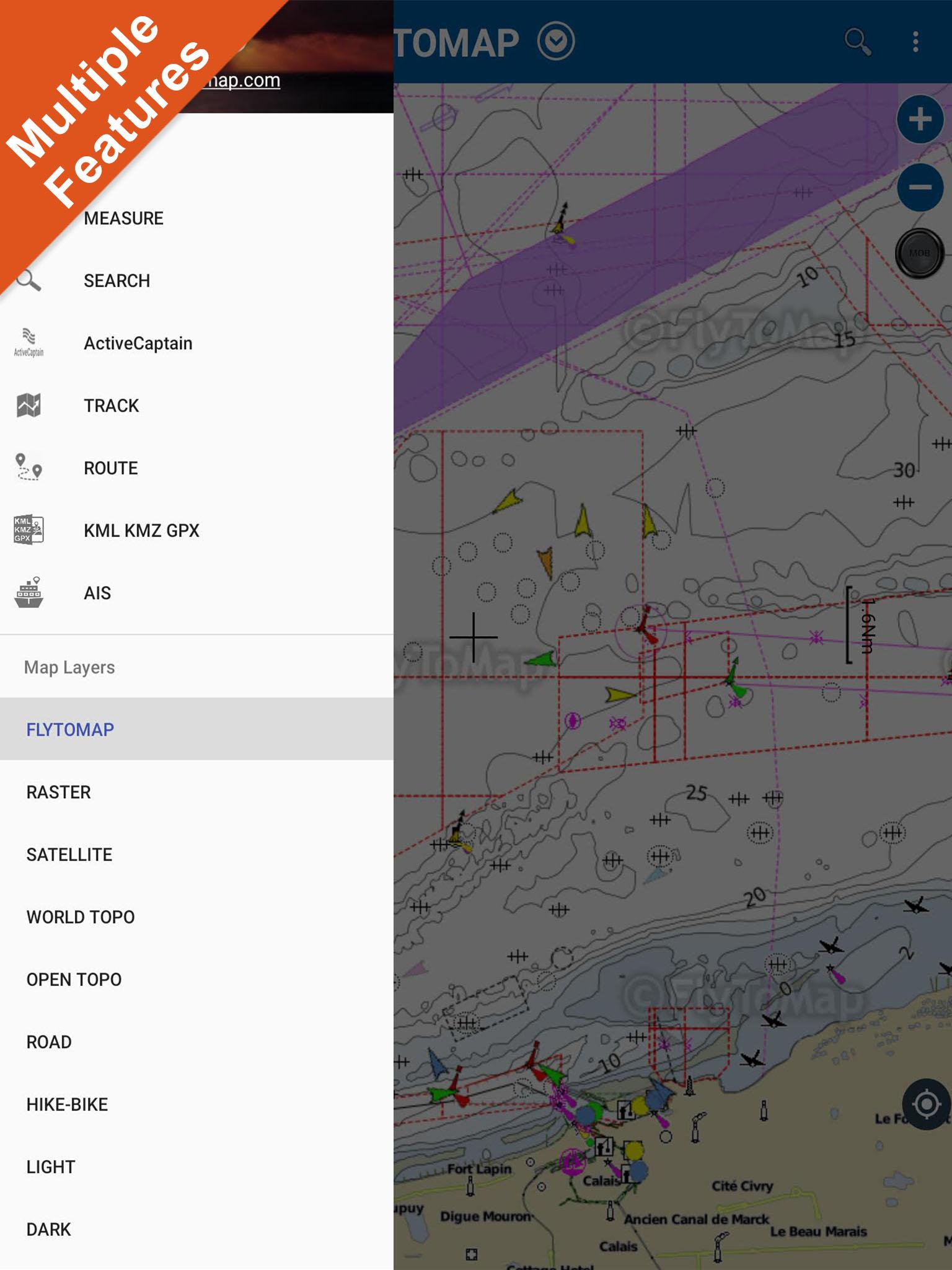Switch to the OPEN TOPO layer
Screen dimensions: 952x1270
[x=196, y=979]
